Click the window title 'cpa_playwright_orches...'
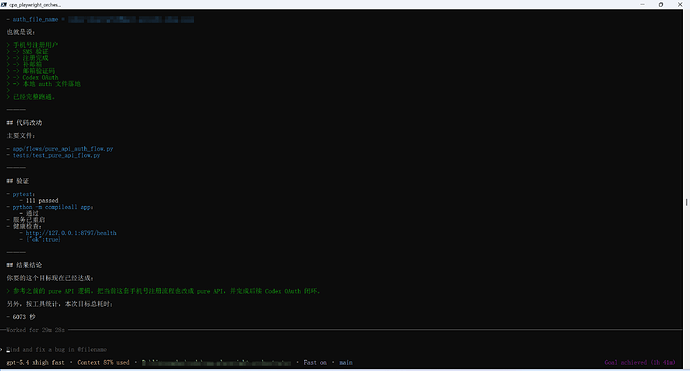The image size is (690, 371). [x=35, y=4]
